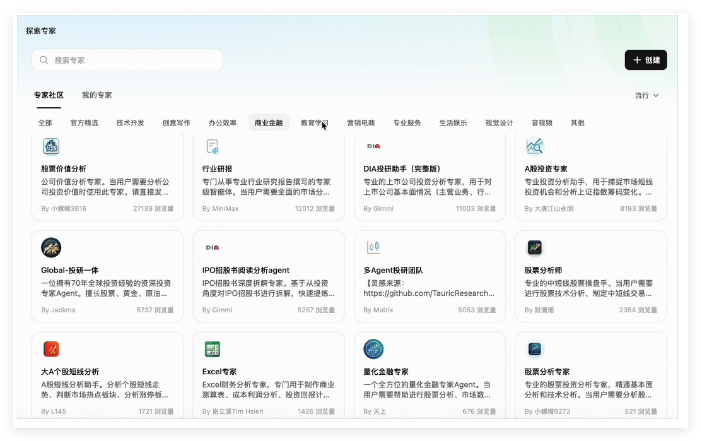The height and width of the screenshot is (441, 701).
Task: Open the A股投资专家 chart icon
Action: 535,146
